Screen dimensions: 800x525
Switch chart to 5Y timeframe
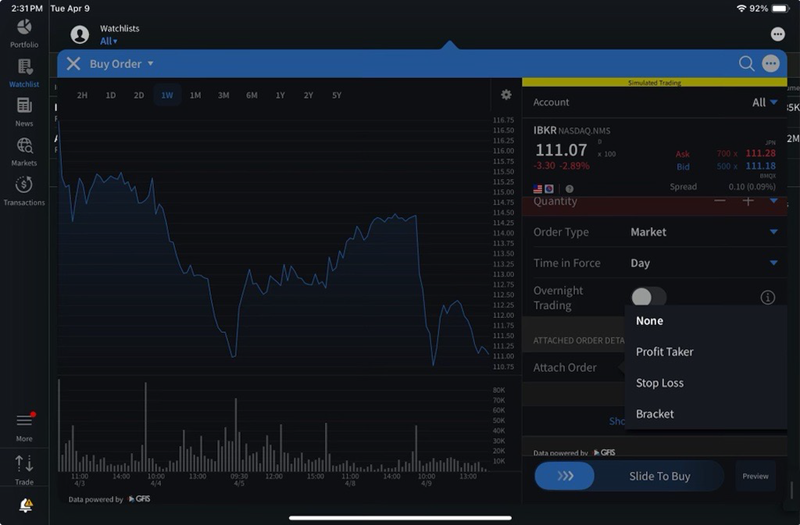(337, 95)
